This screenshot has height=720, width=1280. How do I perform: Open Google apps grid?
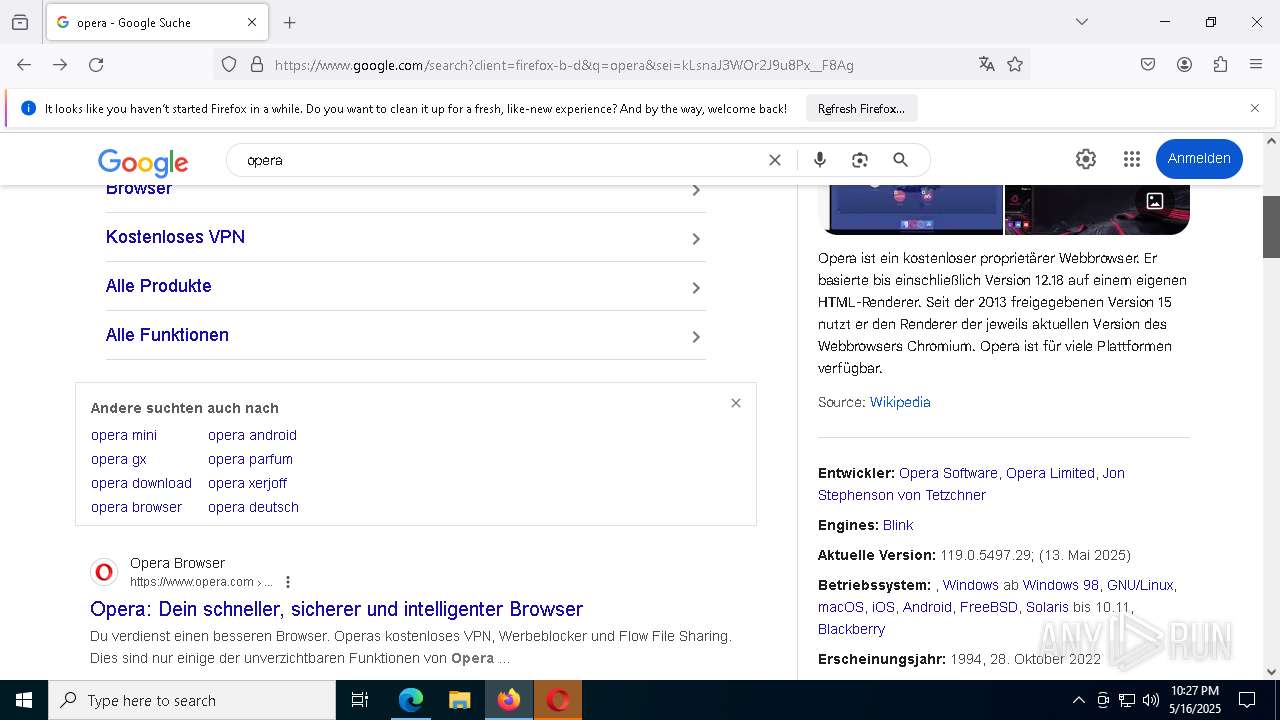tap(1132, 159)
